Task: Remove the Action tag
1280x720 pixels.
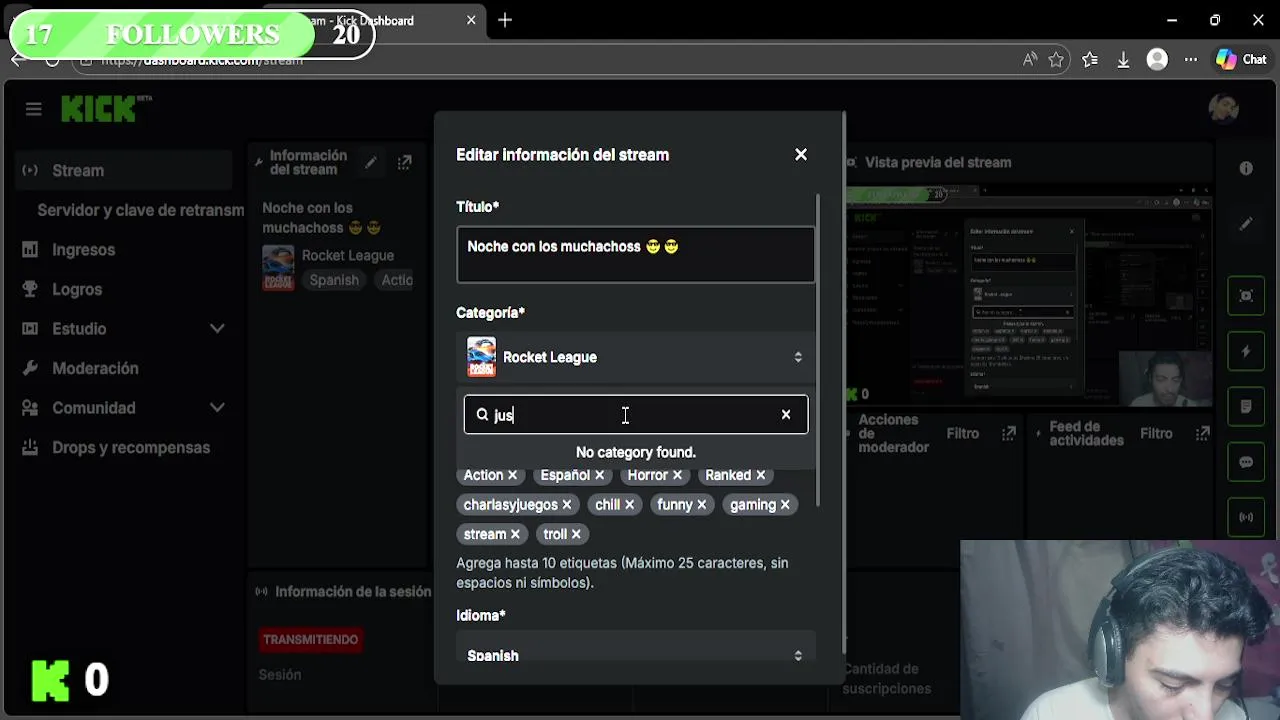Action: pyautogui.click(x=512, y=475)
